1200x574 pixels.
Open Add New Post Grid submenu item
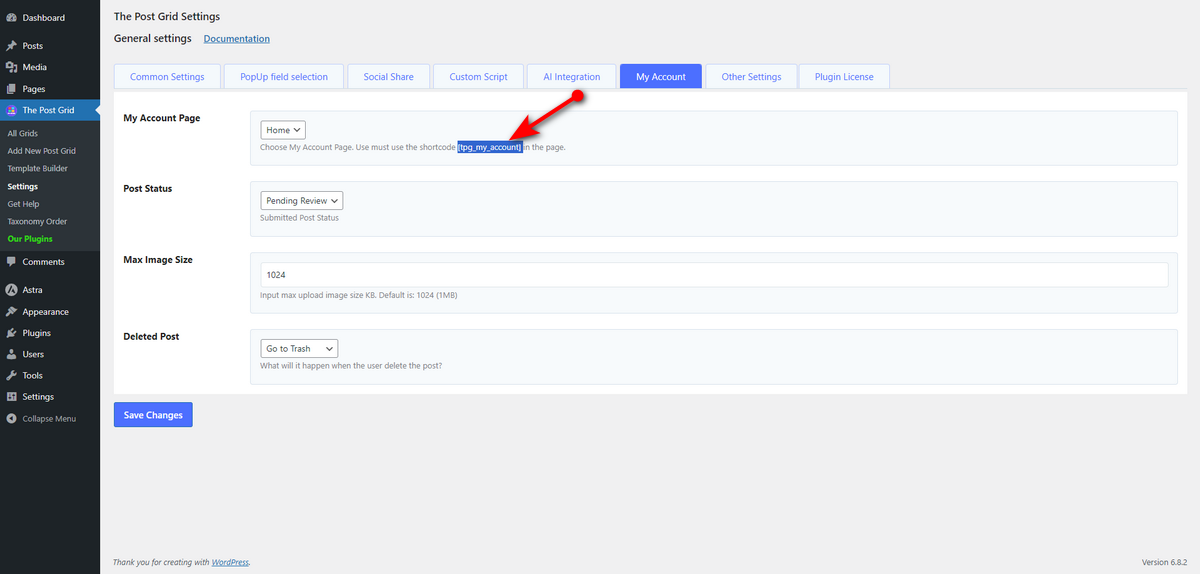coord(41,151)
